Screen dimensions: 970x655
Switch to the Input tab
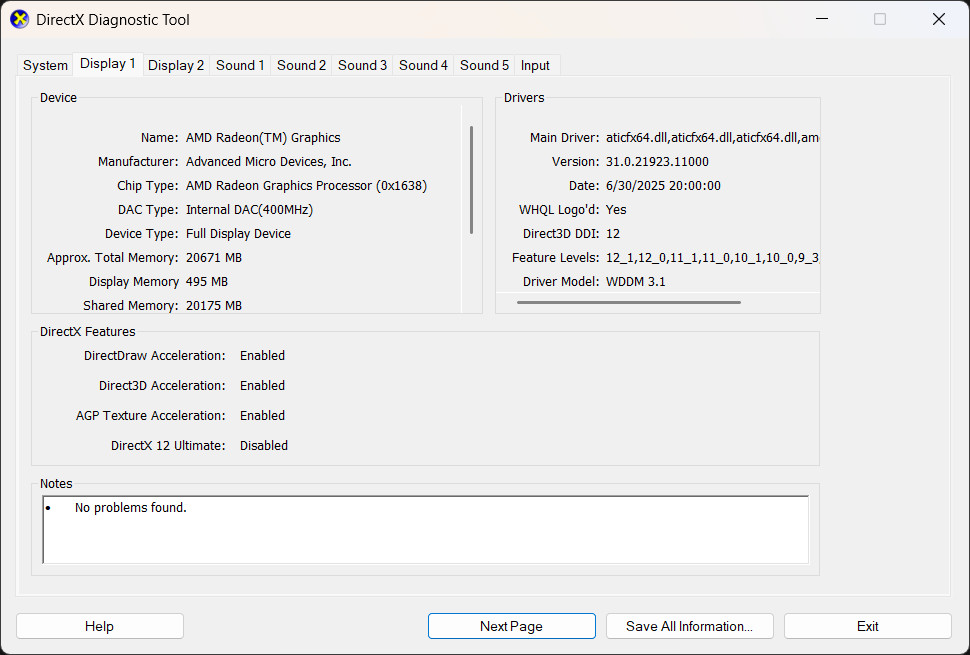tap(535, 66)
